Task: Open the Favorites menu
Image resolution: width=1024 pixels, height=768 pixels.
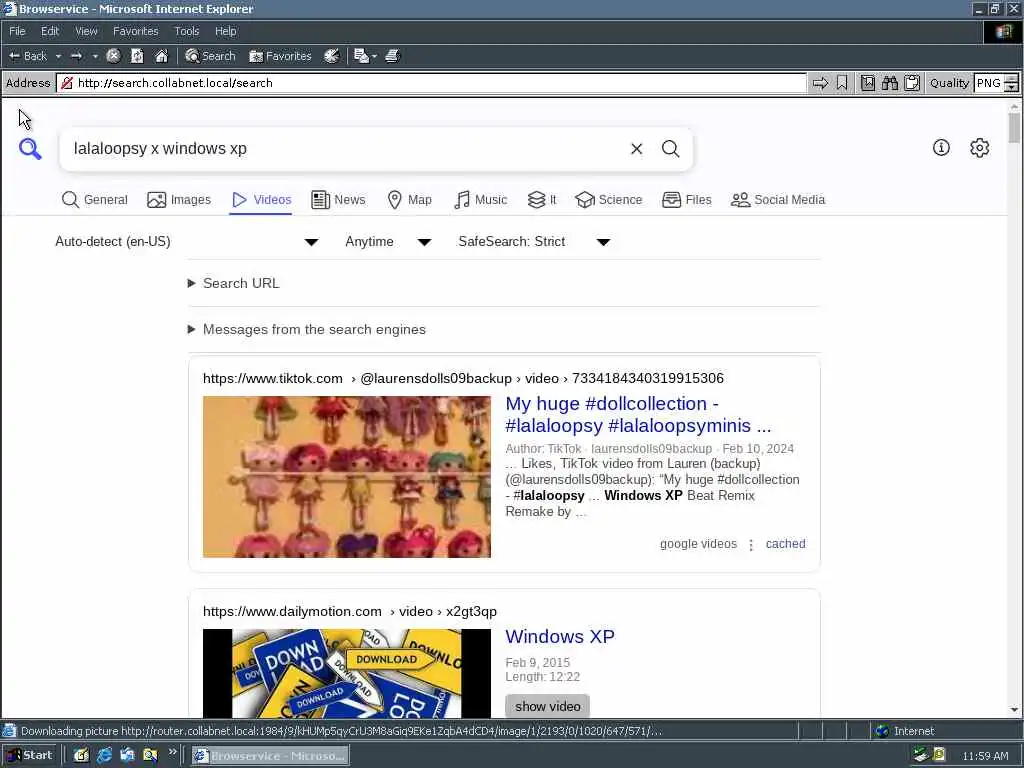Action: click(135, 31)
